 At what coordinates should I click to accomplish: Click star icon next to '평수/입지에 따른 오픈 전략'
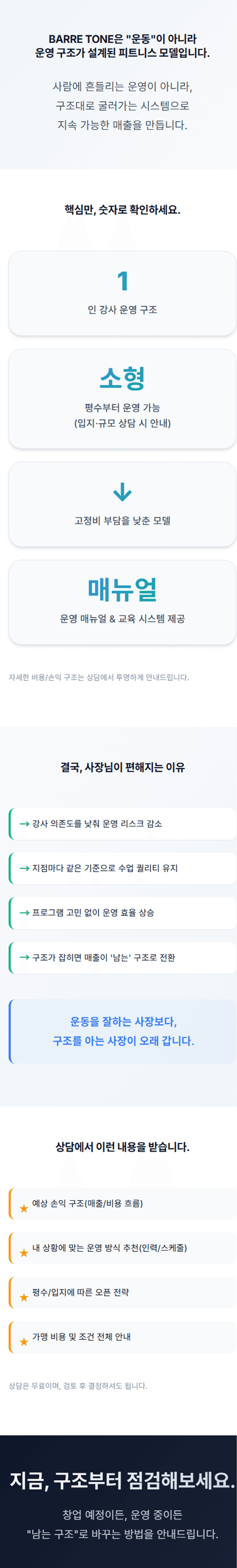click(x=24, y=1297)
